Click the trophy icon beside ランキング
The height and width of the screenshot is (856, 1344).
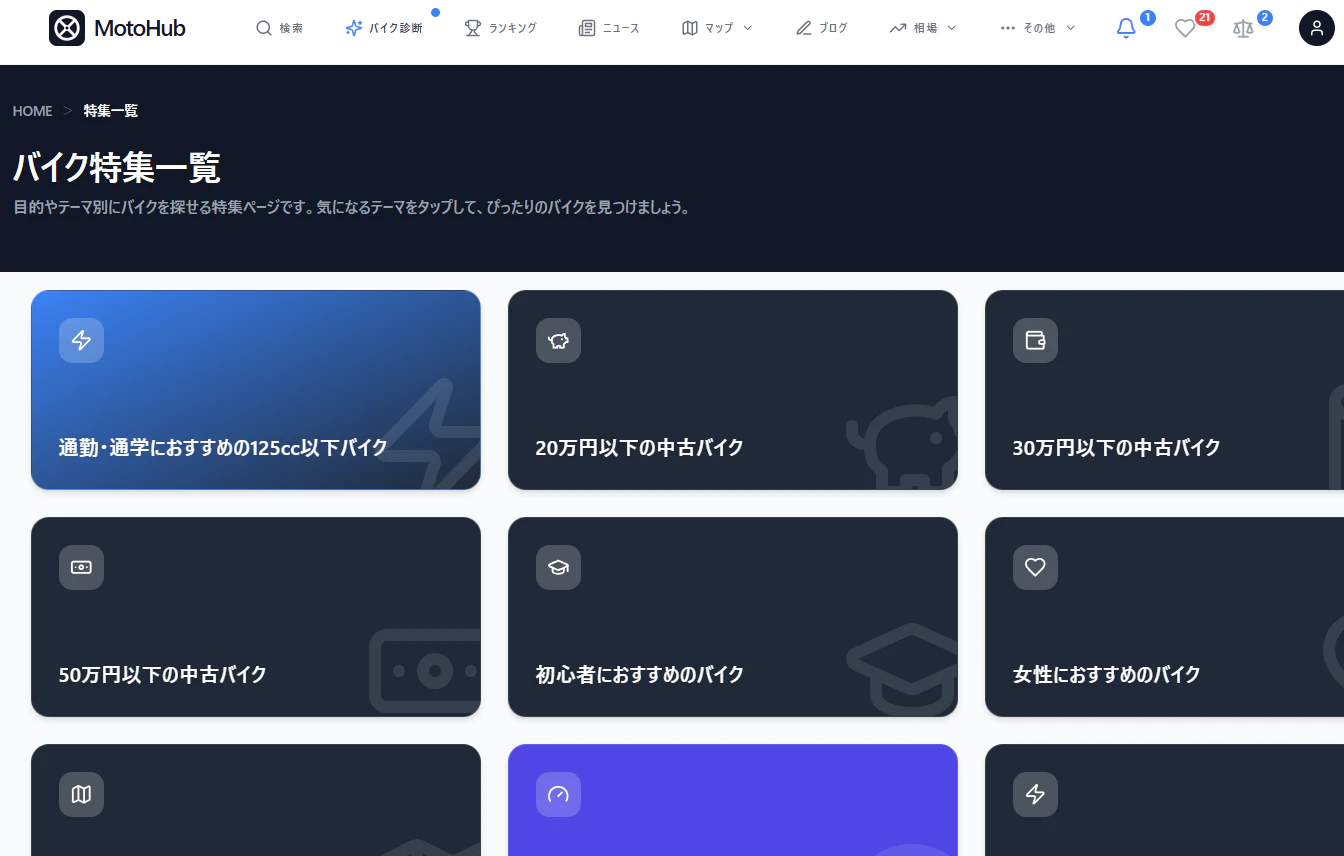tap(473, 28)
